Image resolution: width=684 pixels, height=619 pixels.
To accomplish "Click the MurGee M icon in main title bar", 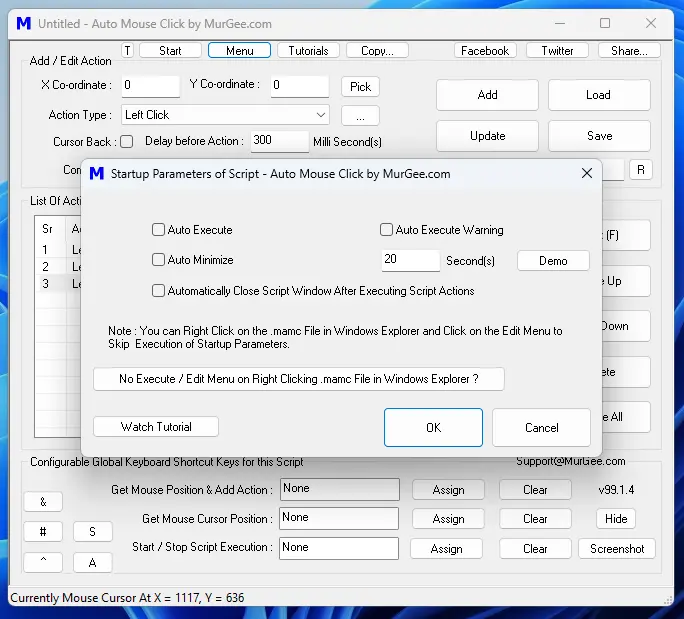I will click(24, 24).
